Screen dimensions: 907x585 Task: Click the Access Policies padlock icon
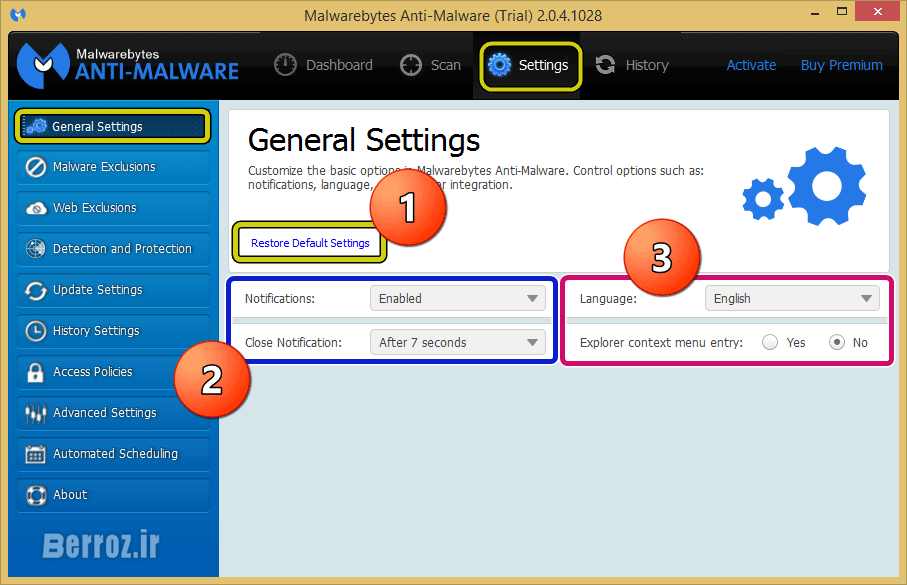pyautogui.click(x=35, y=372)
